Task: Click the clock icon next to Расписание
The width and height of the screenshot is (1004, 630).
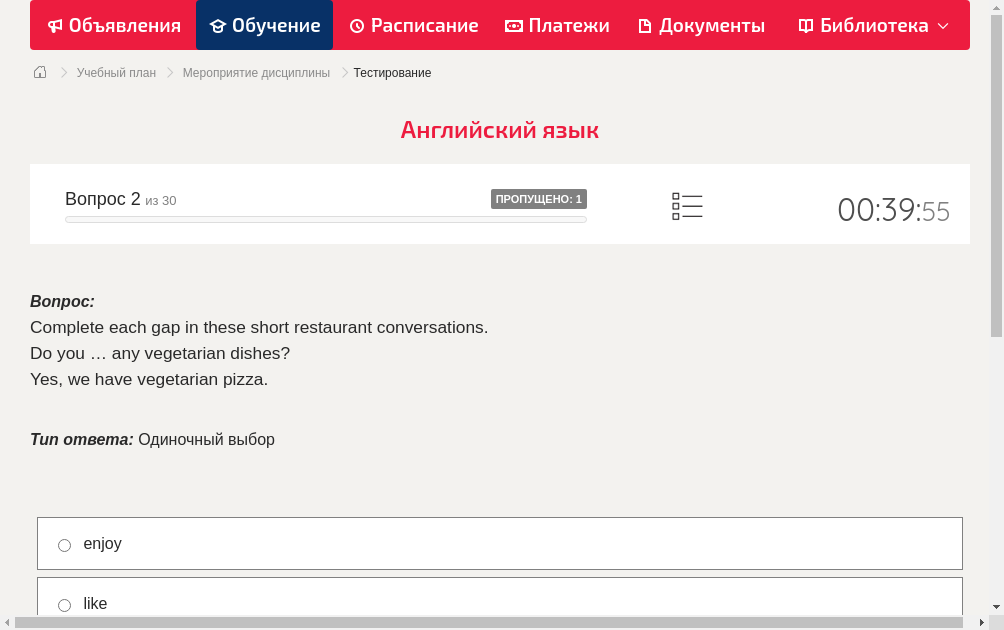Action: coord(355,25)
